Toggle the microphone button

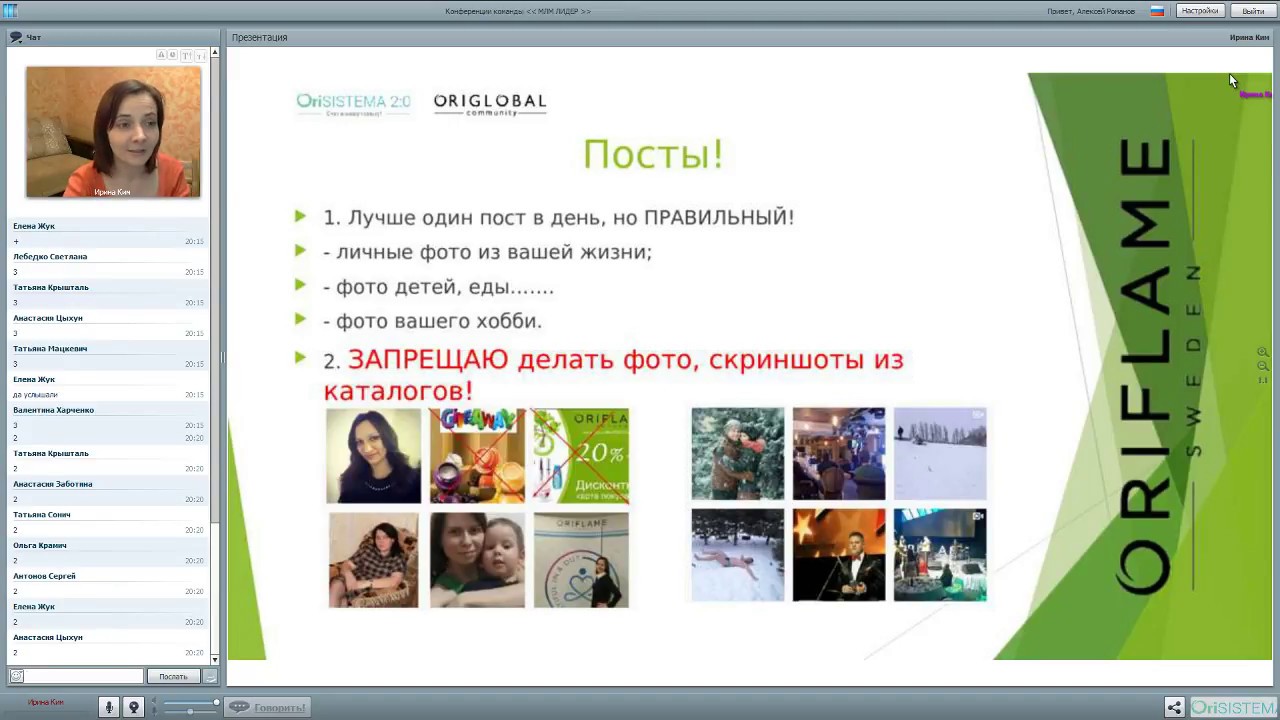(x=111, y=707)
